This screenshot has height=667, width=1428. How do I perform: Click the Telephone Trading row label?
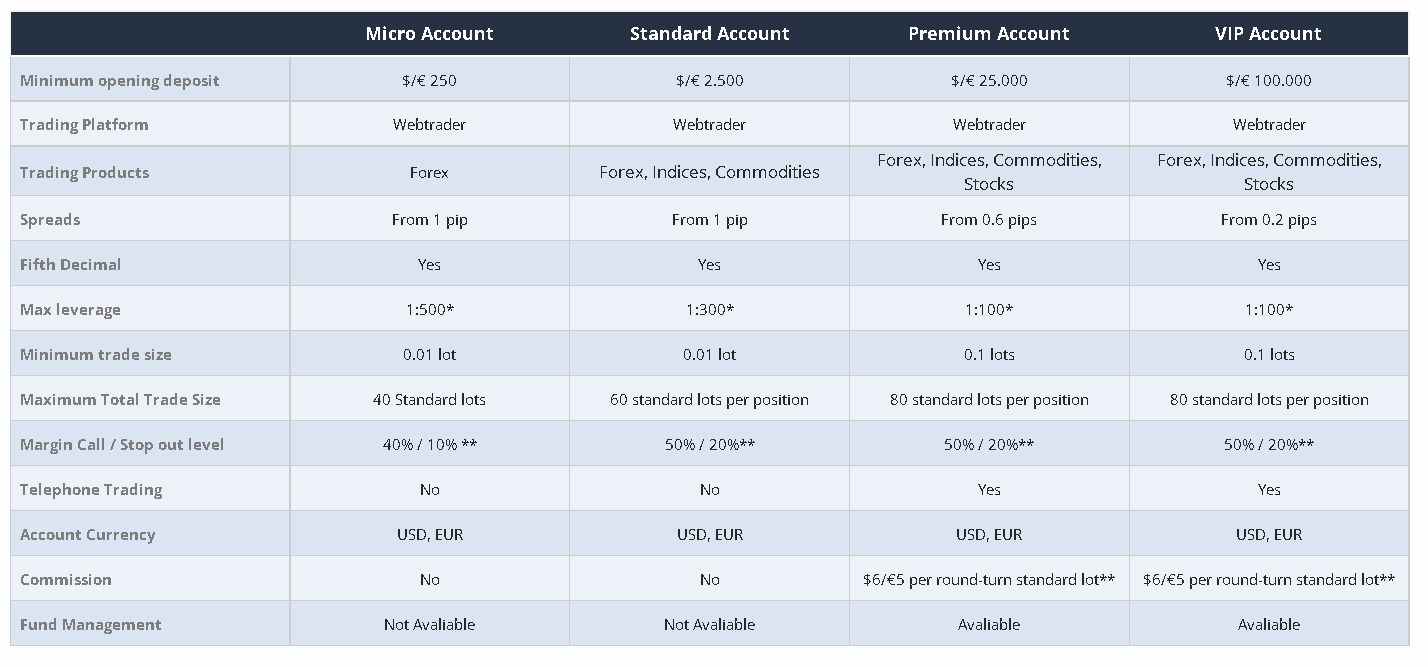(91, 489)
